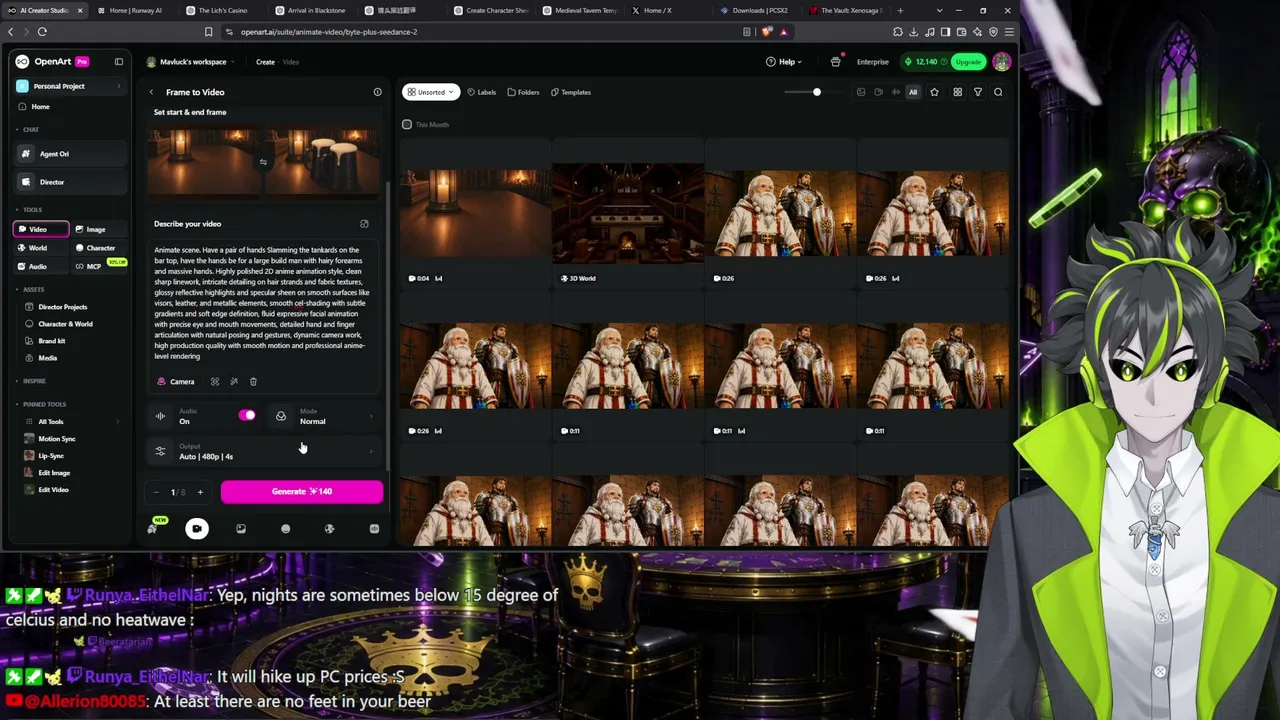Click the green Upgrade button
Screen dimensions: 1280x720
pos(968,62)
